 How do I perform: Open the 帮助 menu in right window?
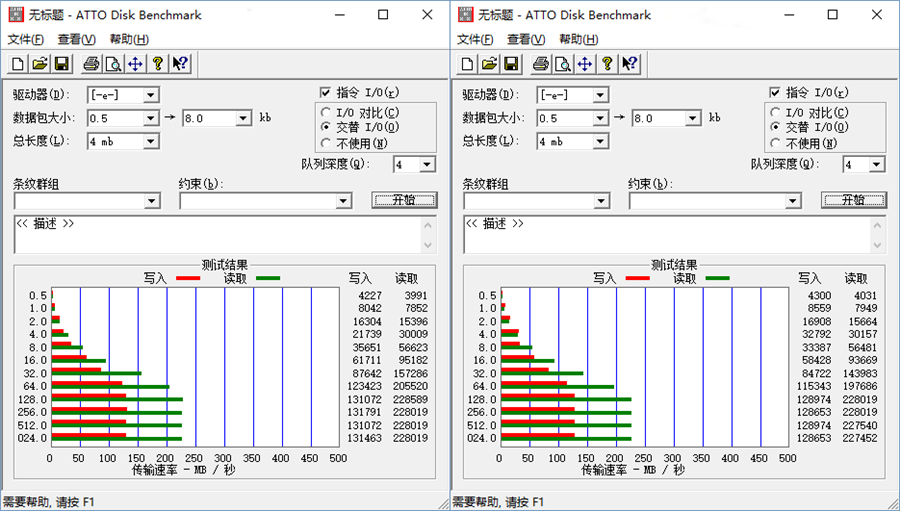[579, 39]
